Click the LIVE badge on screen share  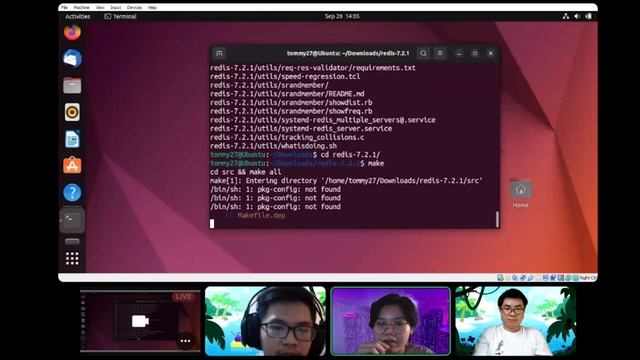pos(184,296)
